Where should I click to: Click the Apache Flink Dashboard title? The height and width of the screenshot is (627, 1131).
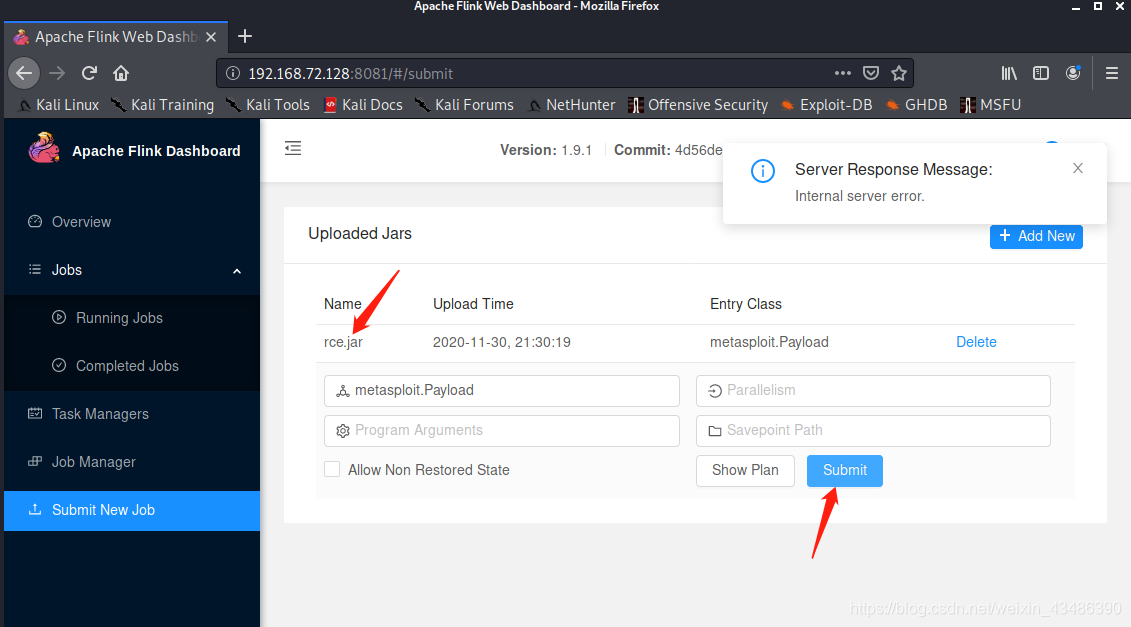point(156,151)
